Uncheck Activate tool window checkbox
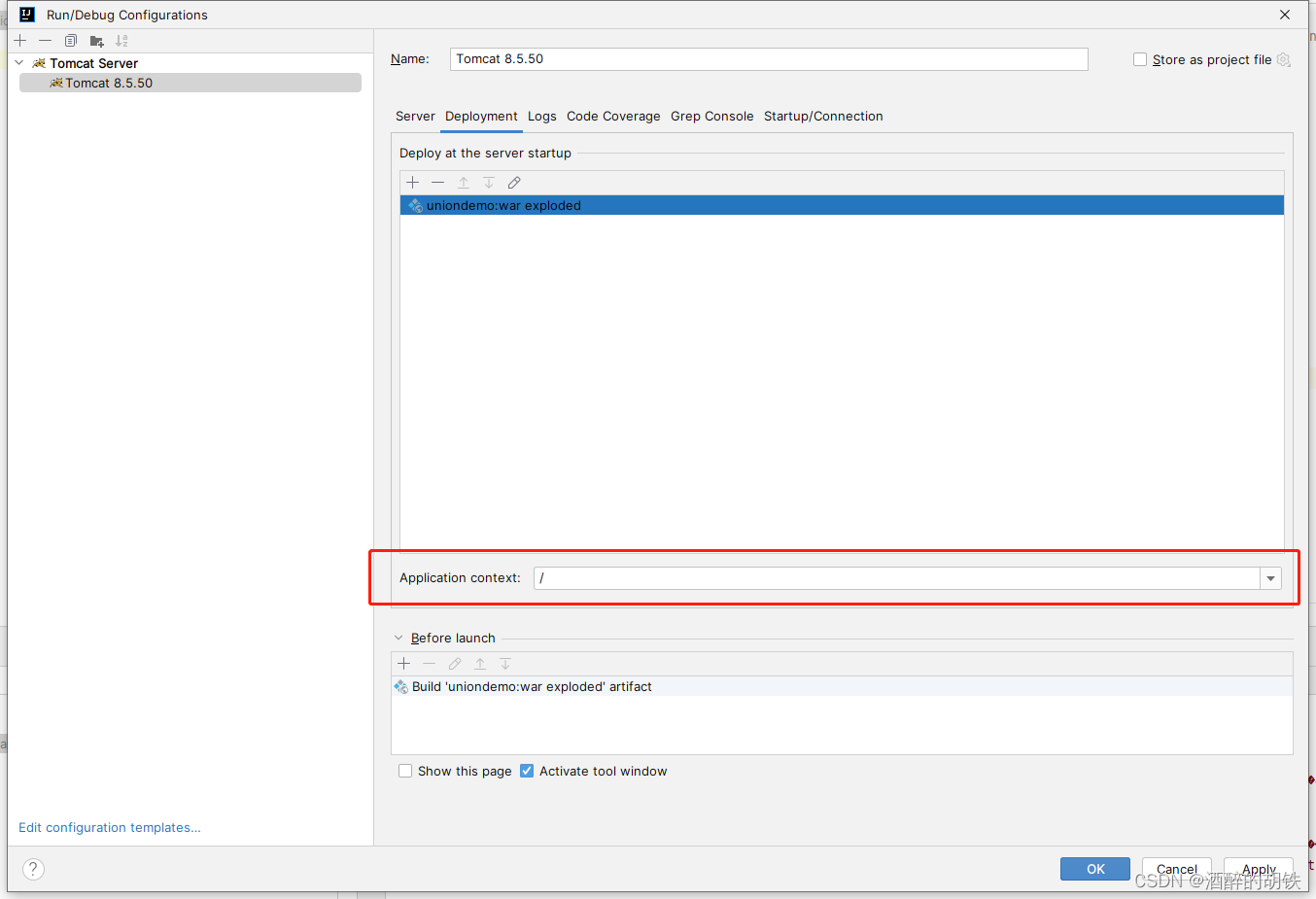1316x899 pixels. [x=527, y=771]
